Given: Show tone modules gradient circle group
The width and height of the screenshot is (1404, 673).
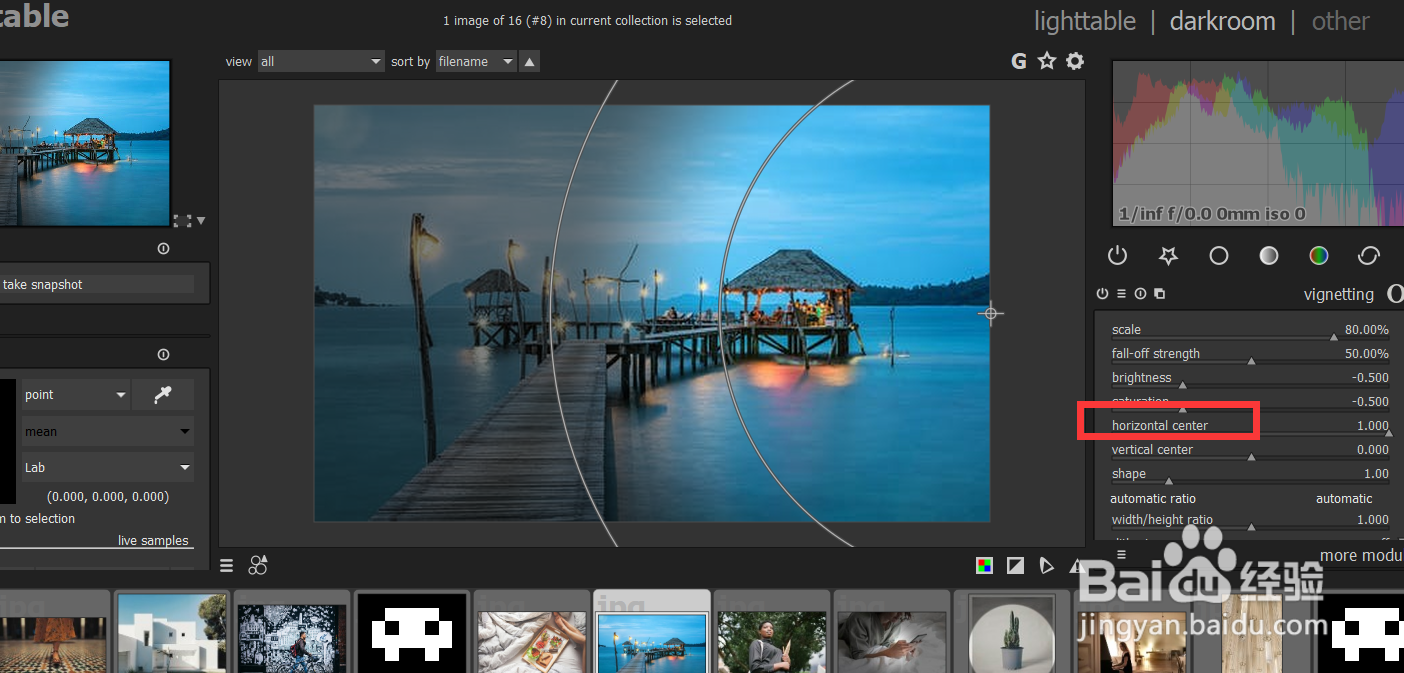Looking at the screenshot, I should click(x=1269, y=256).
